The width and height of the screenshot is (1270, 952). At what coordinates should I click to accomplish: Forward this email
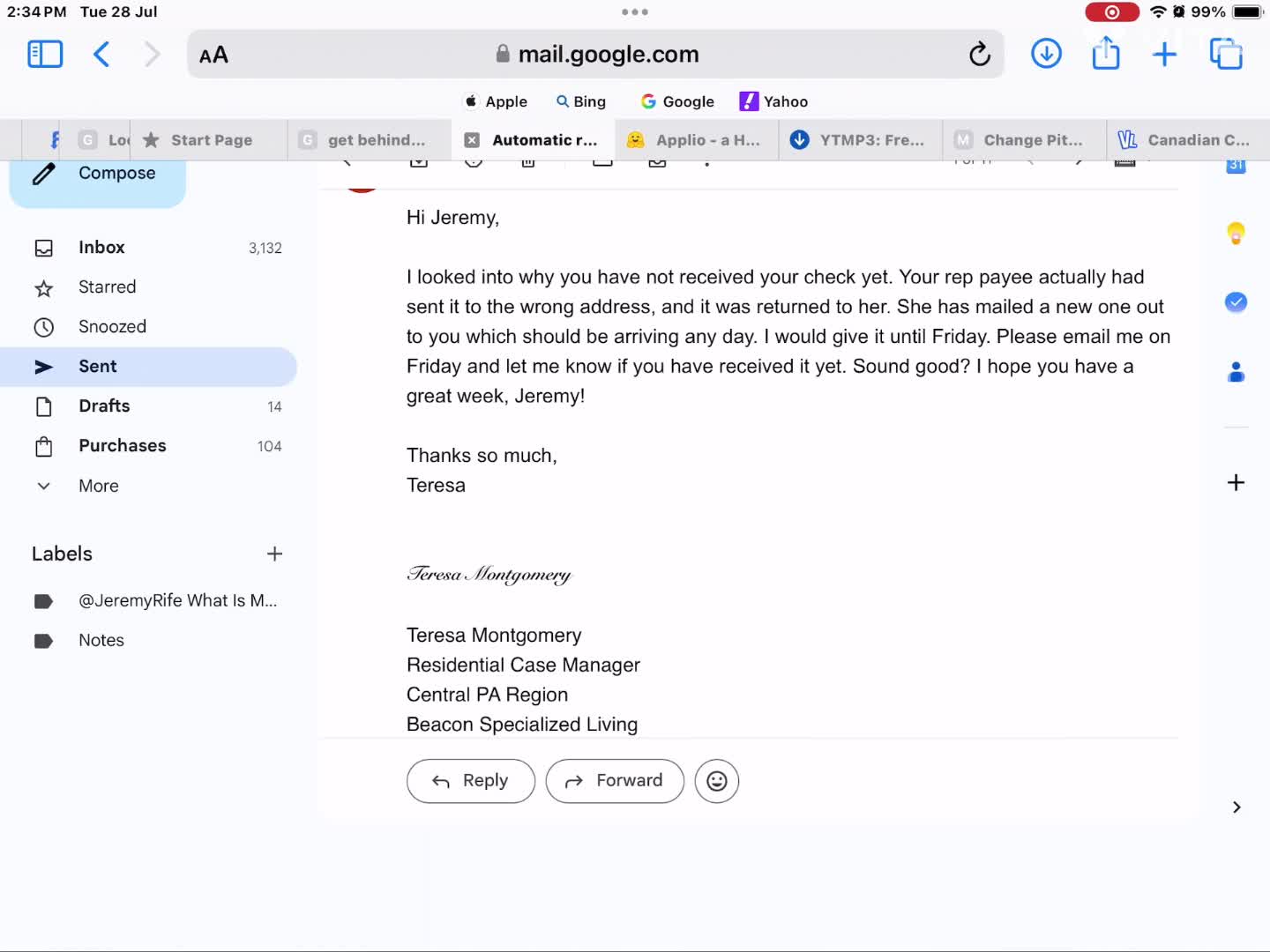point(615,781)
